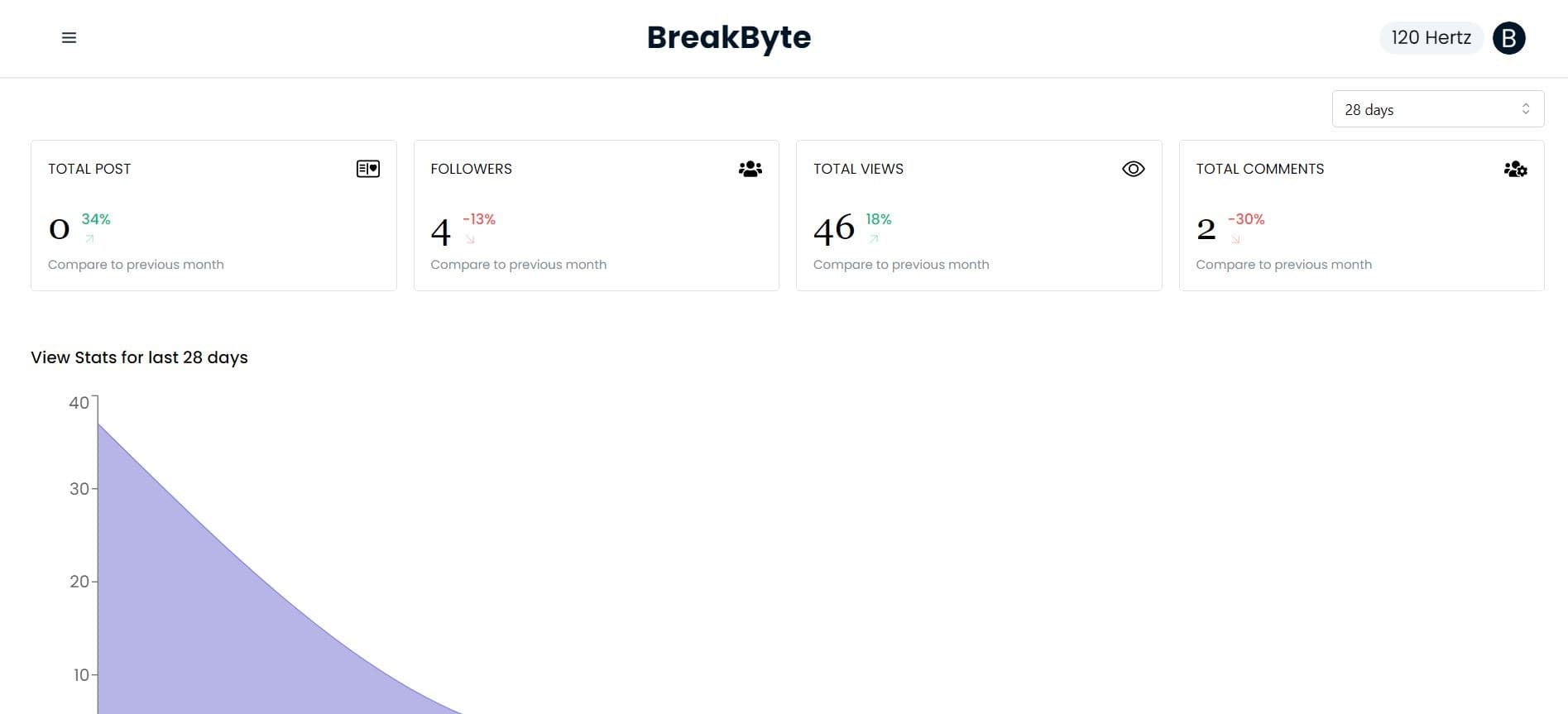This screenshot has width=1568, height=714.
Task: Click the red arrow under -30%
Action: click(1235, 239)
